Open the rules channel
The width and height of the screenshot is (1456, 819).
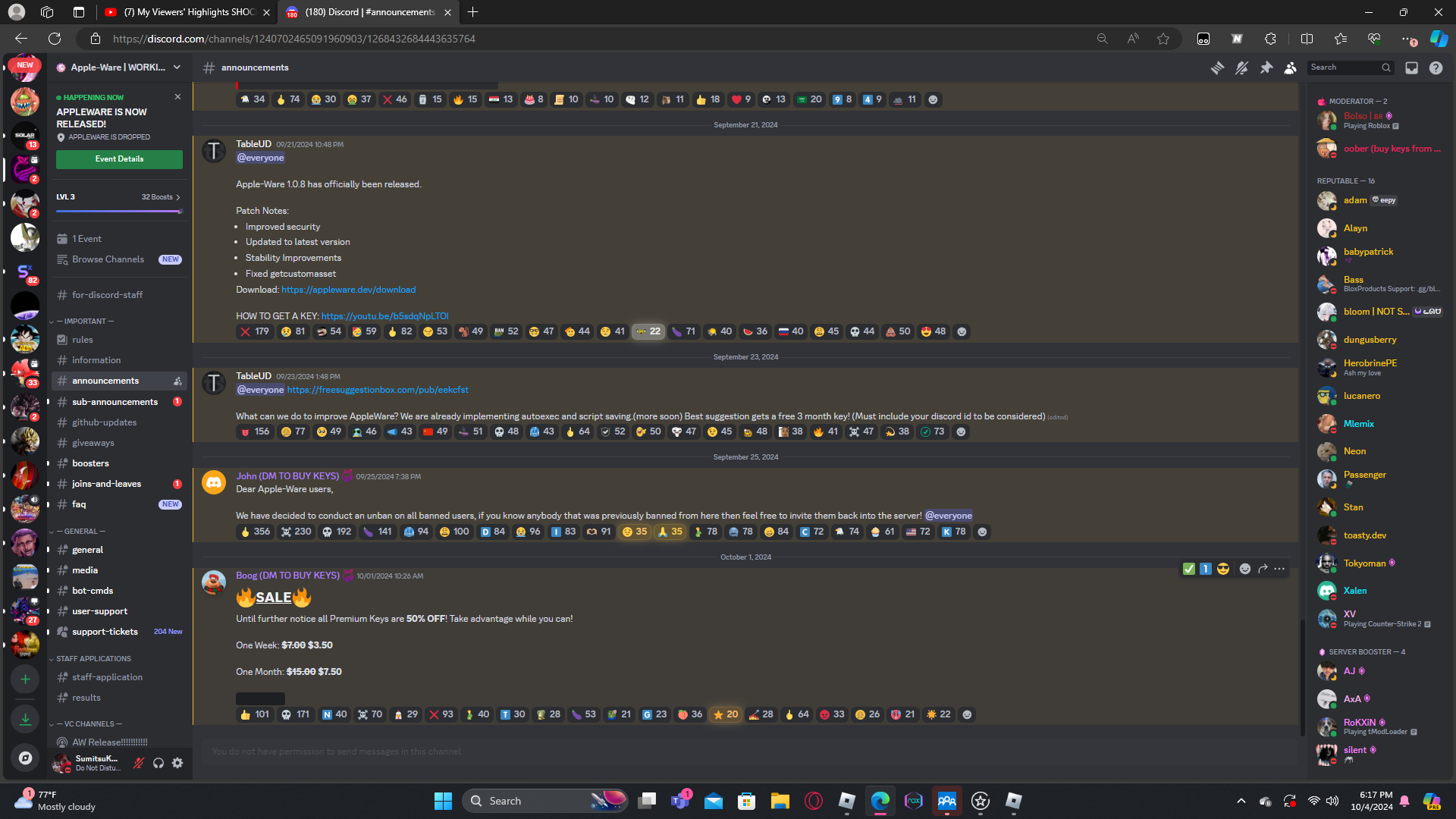coord(119,340)
